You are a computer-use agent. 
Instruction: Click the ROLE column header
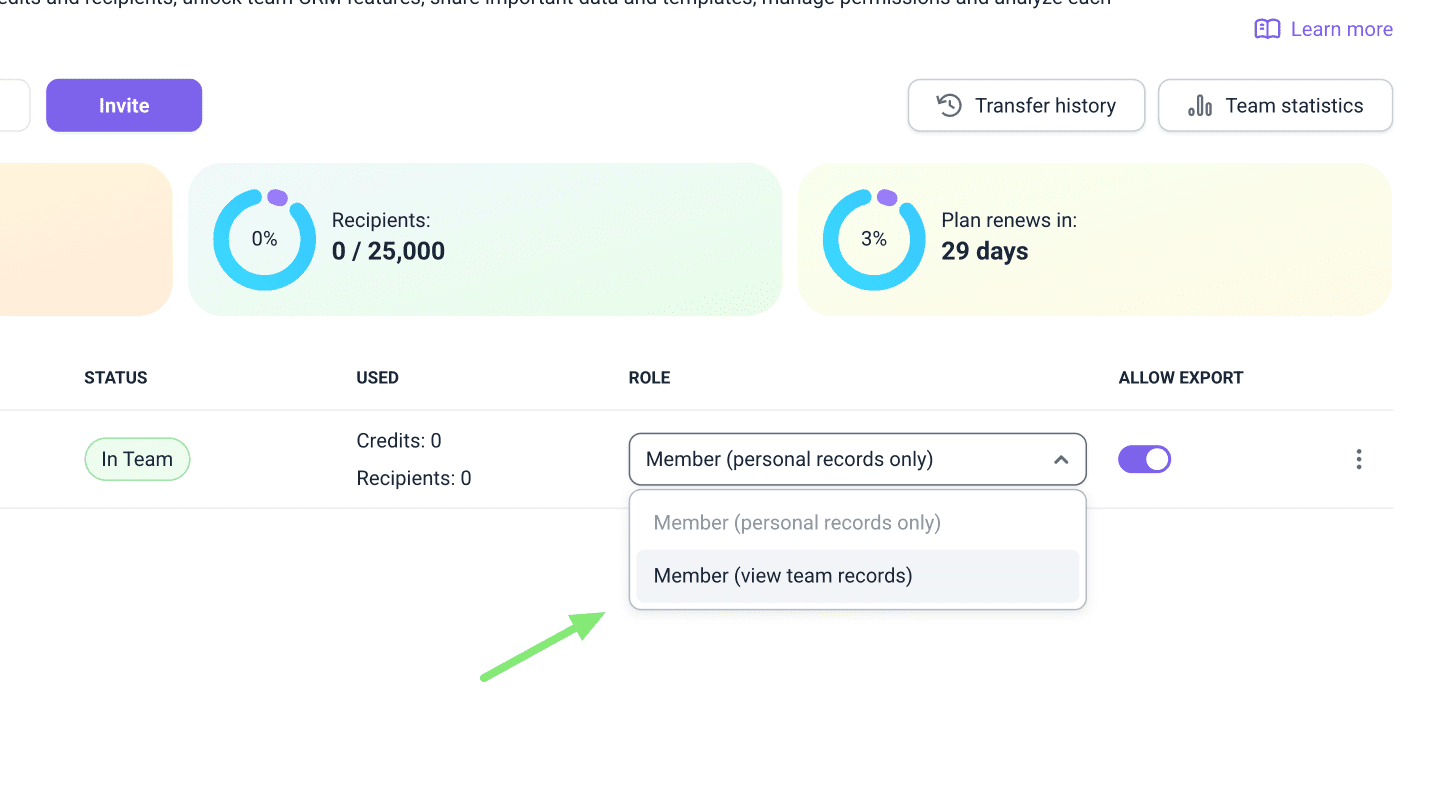[x=649, y=378]
